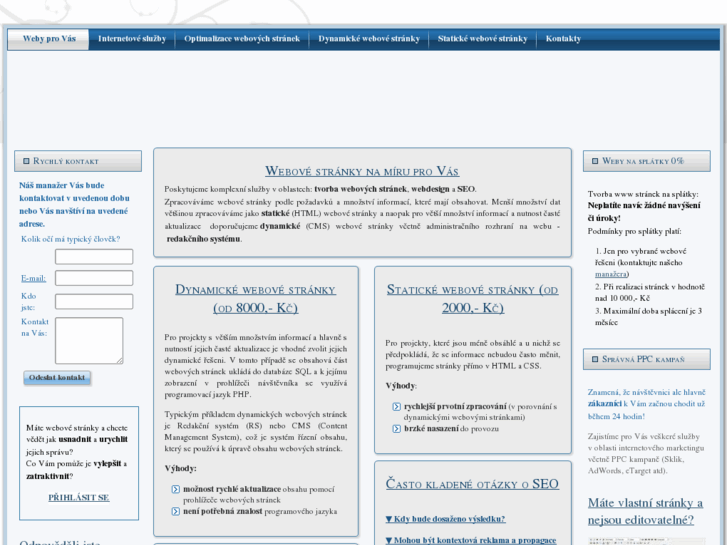Click the Správná PPC kampaň panel header
The width and height of the screenshot is (727, 545).
[646, 359]
